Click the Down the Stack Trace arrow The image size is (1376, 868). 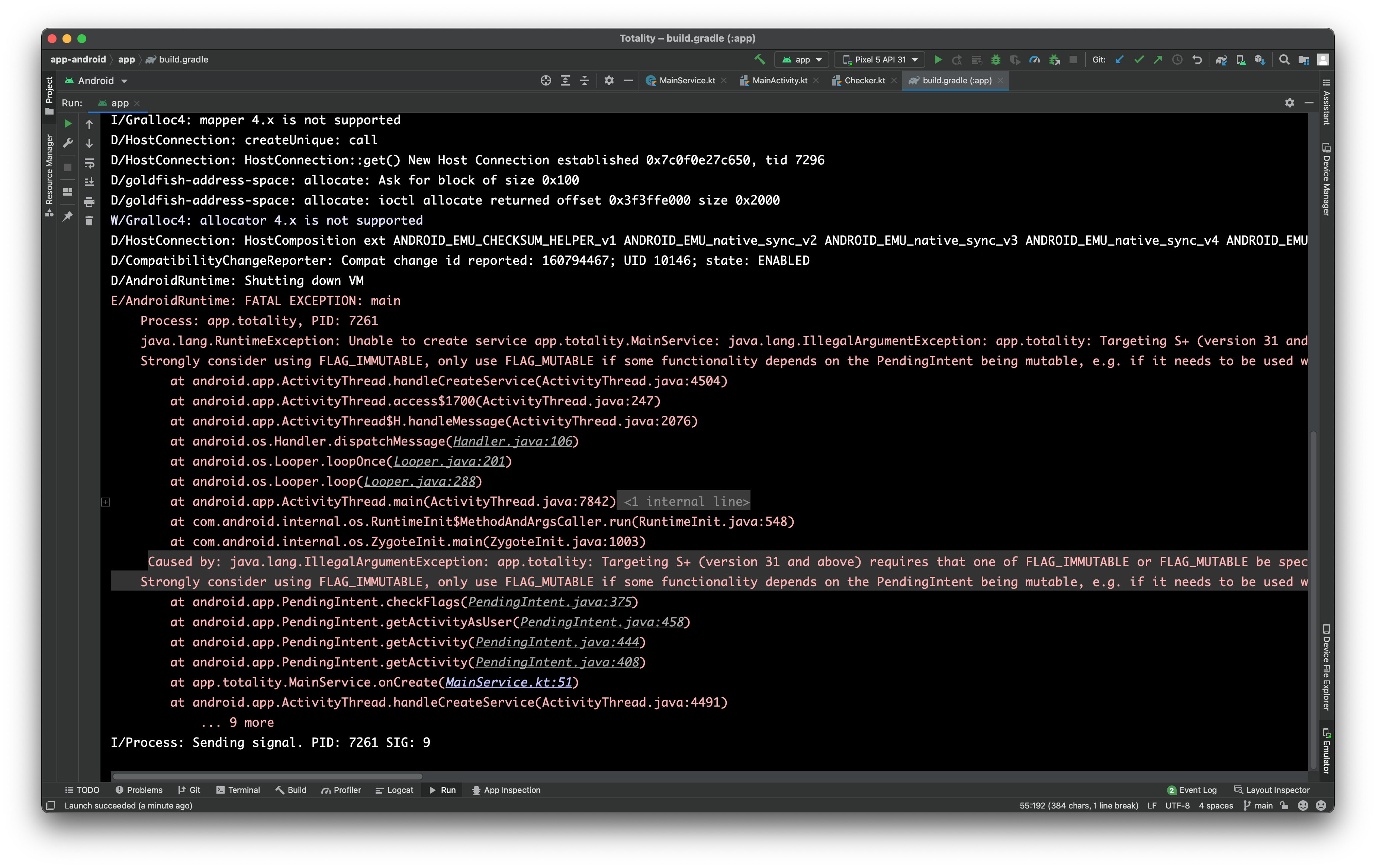[x=89, y=143]
